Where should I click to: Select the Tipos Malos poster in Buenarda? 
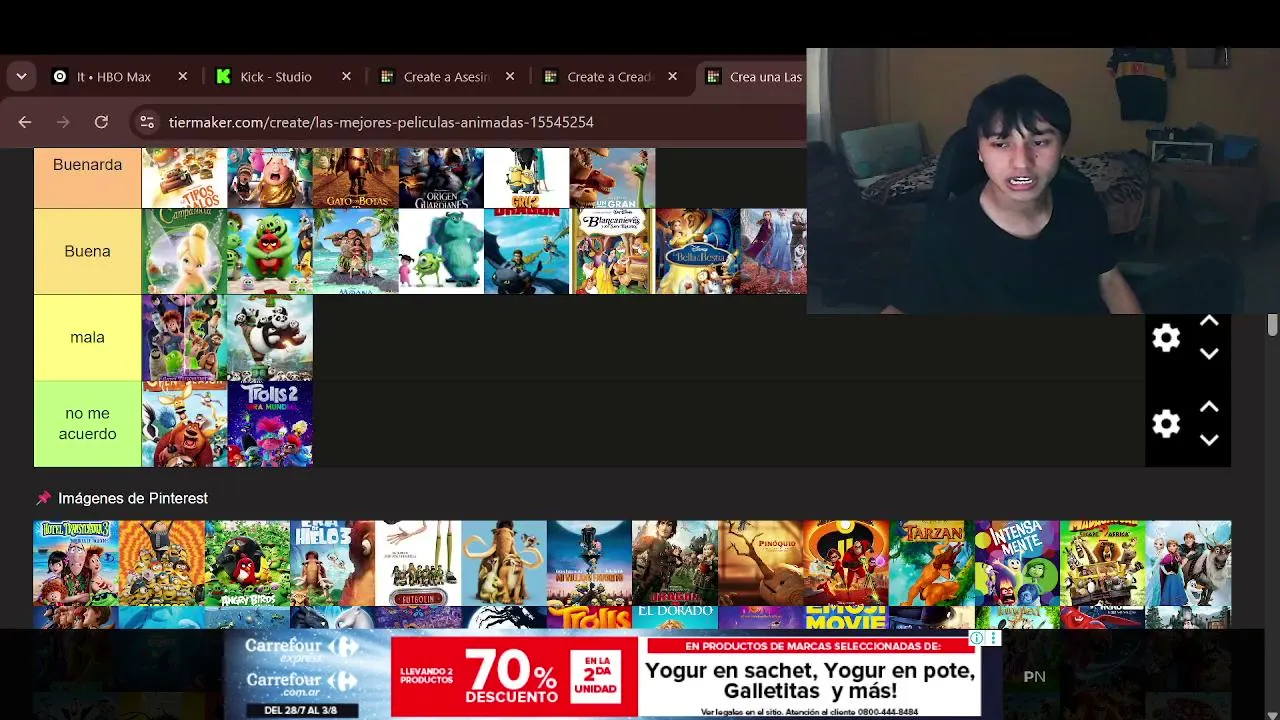tap(185, 178)
